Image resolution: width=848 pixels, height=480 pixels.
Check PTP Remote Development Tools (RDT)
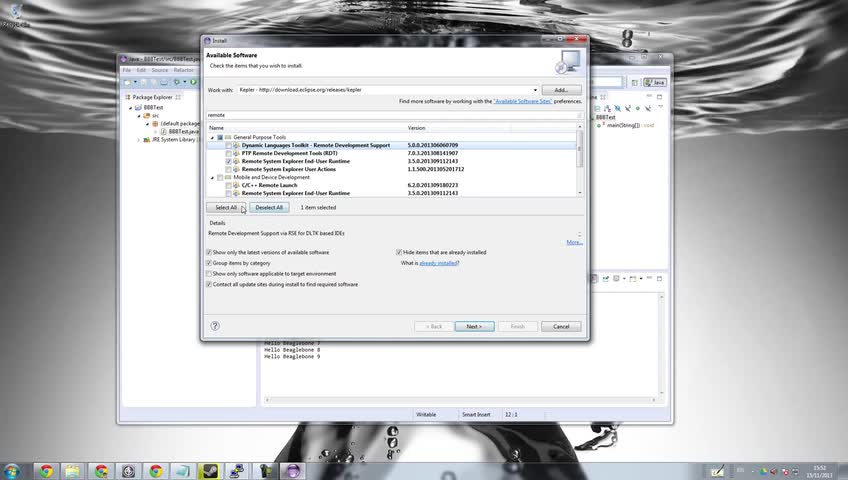point(229,154)
